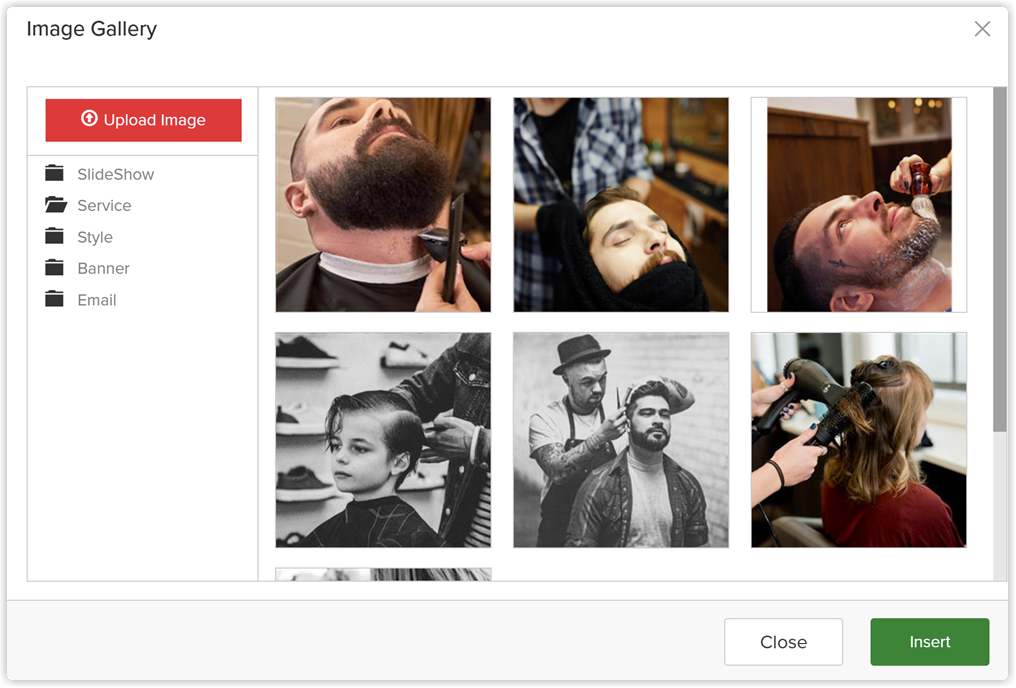Dismiss Image Gallery with the X
1016x688 pixels.
(982, 29)
